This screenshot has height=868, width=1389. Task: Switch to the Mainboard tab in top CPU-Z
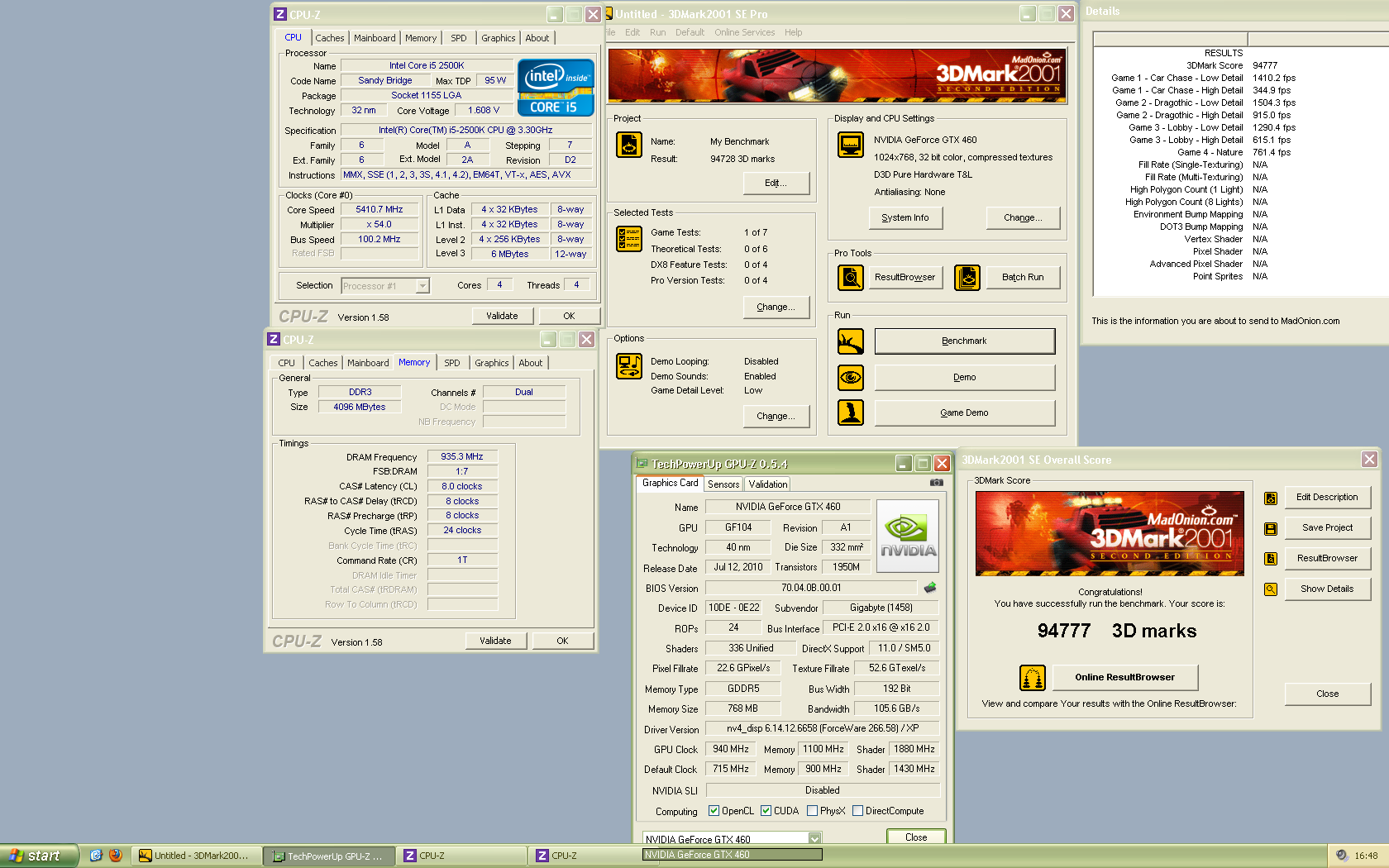(375, 38)
